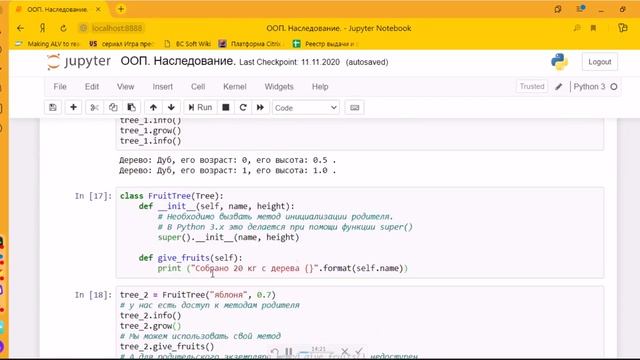
Task: Close the ООП. Наследование browser tab
Action: (98, 9)
